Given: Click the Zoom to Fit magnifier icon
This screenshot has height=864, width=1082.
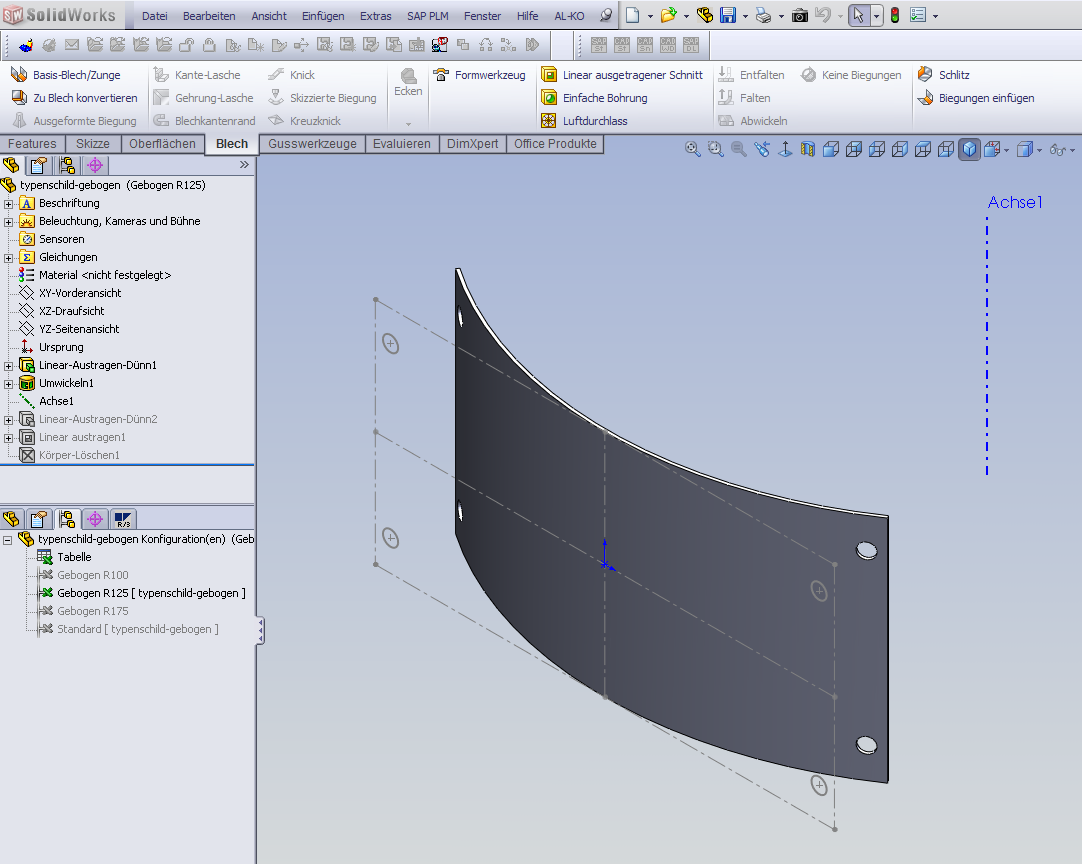Looking at the screenshot, I should point(692,149).
